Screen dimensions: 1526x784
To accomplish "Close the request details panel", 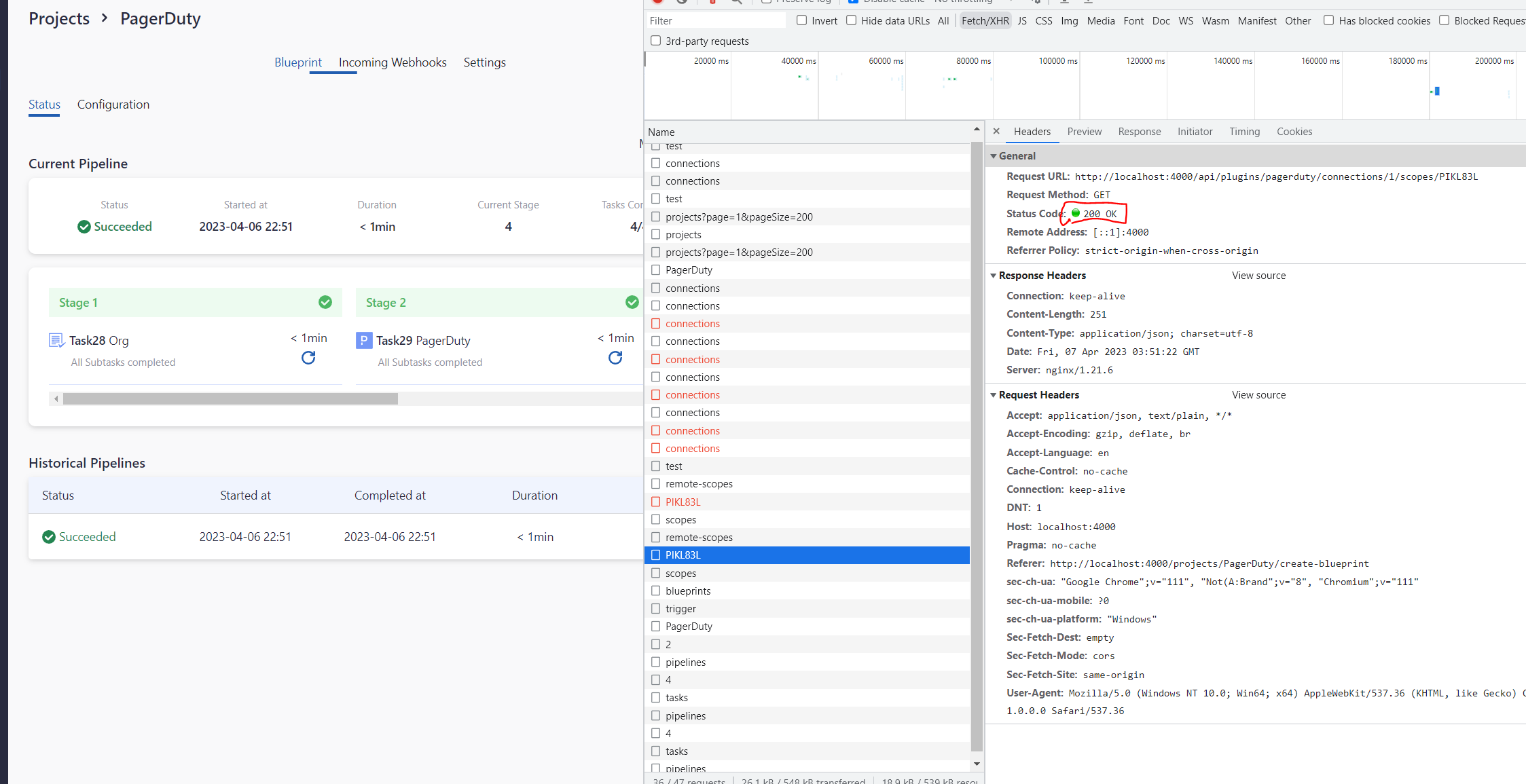I will [996, 132].
